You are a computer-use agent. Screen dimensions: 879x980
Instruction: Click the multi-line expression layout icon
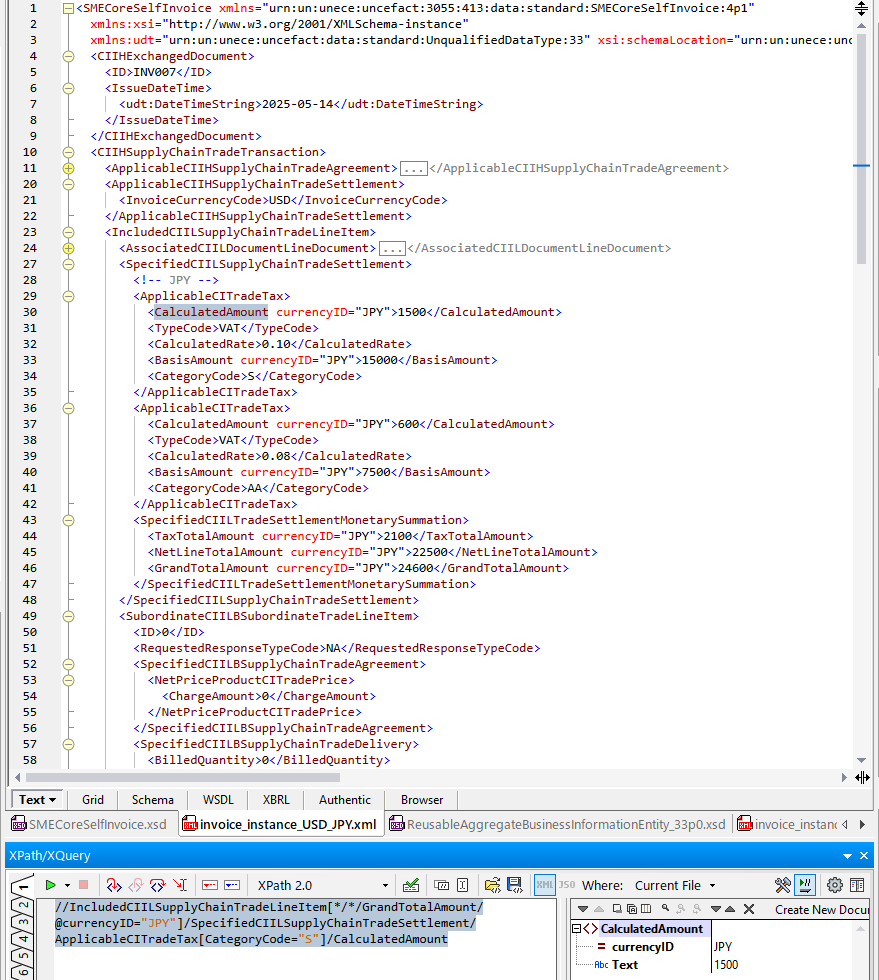tap(441, 885)
